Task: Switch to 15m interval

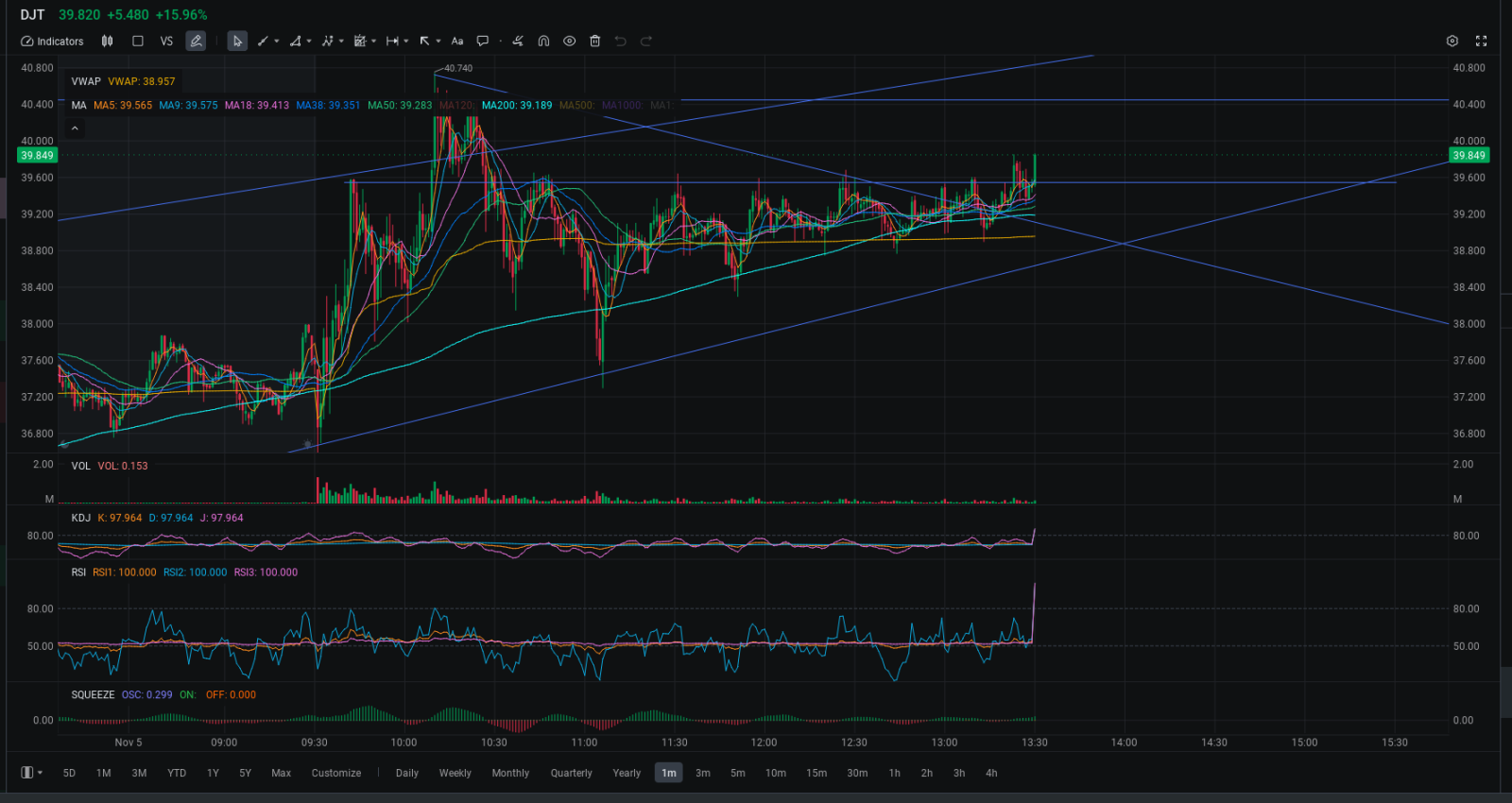Action: click(x=816, y=773)
